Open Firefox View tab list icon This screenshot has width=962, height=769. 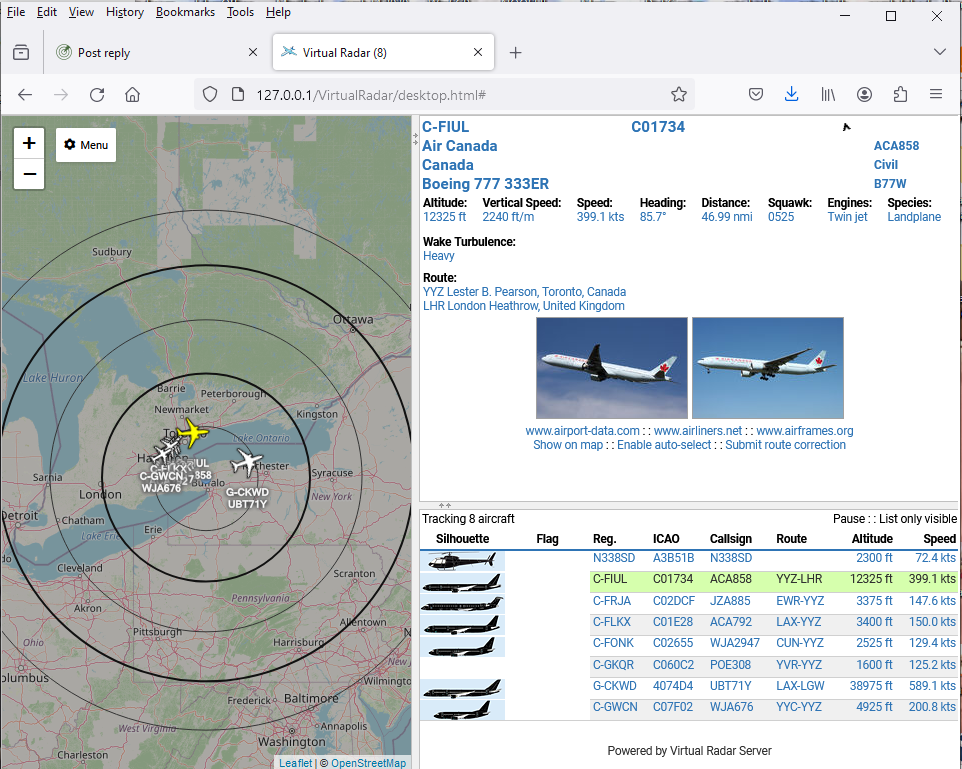click(21, 53)
